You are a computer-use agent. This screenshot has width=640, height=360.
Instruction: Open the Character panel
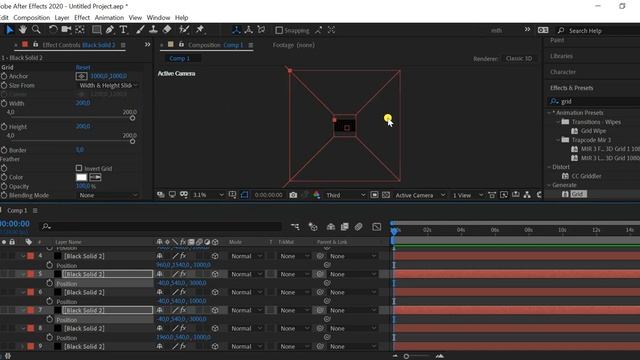pyautogui.click(x=562, y=72)
